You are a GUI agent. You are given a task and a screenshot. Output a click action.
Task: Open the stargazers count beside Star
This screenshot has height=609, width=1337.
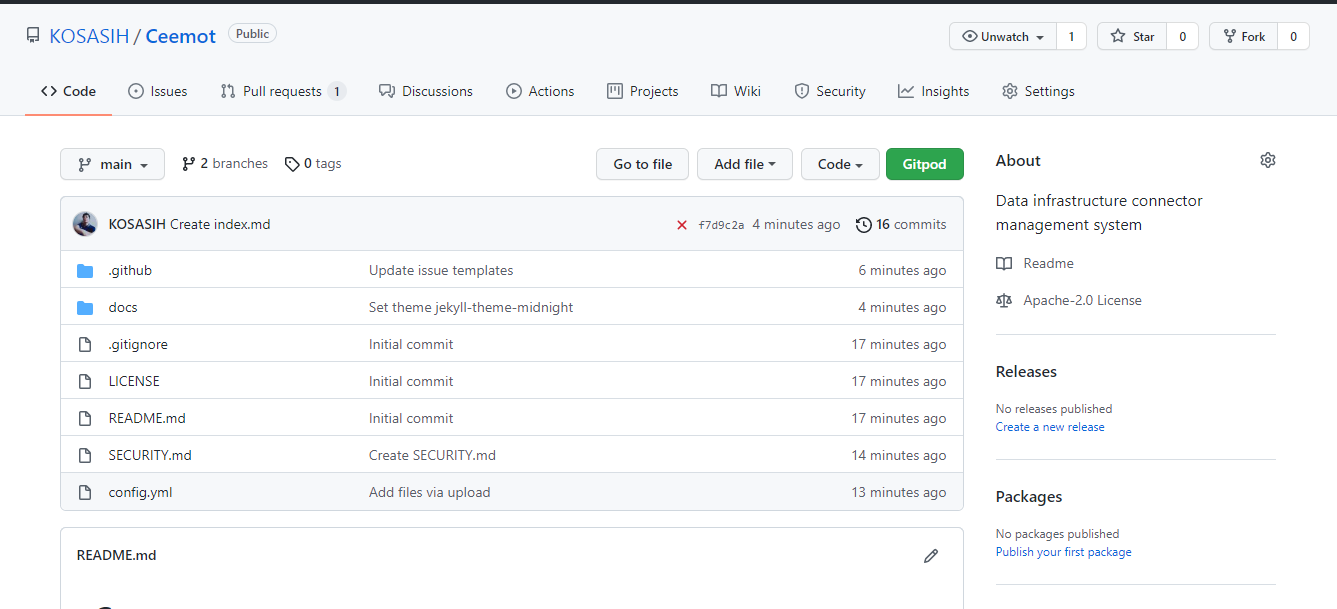point(1182,37)
